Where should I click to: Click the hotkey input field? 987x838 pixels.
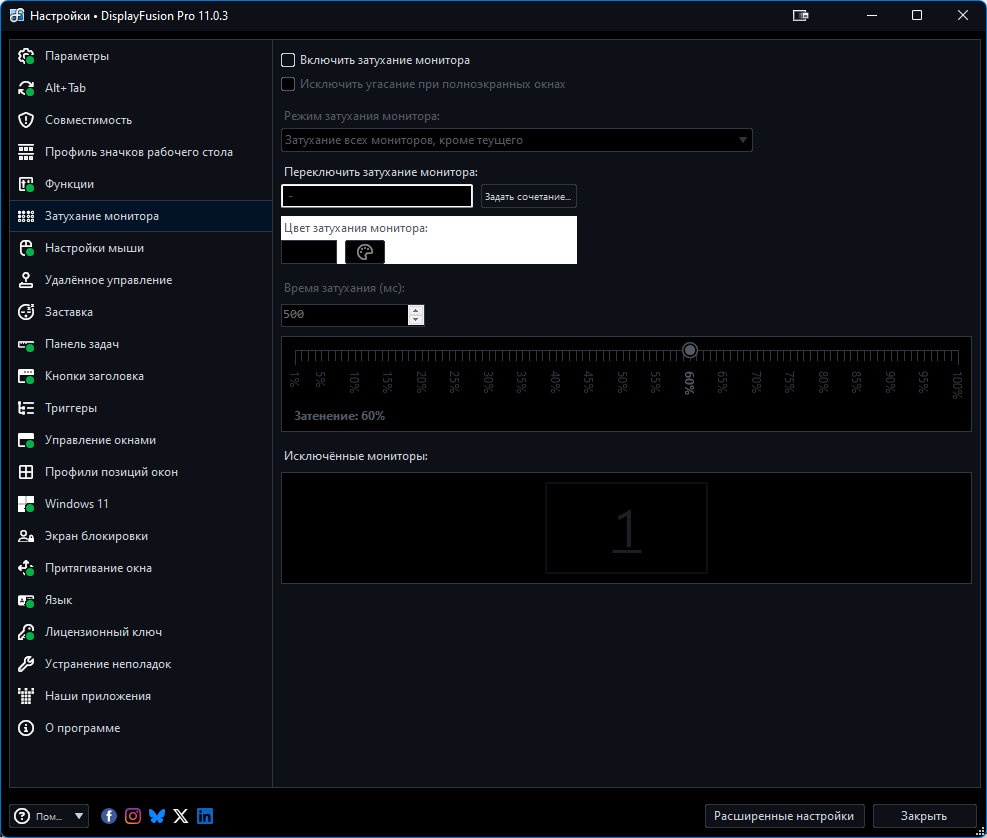click(x=376, y=196)
